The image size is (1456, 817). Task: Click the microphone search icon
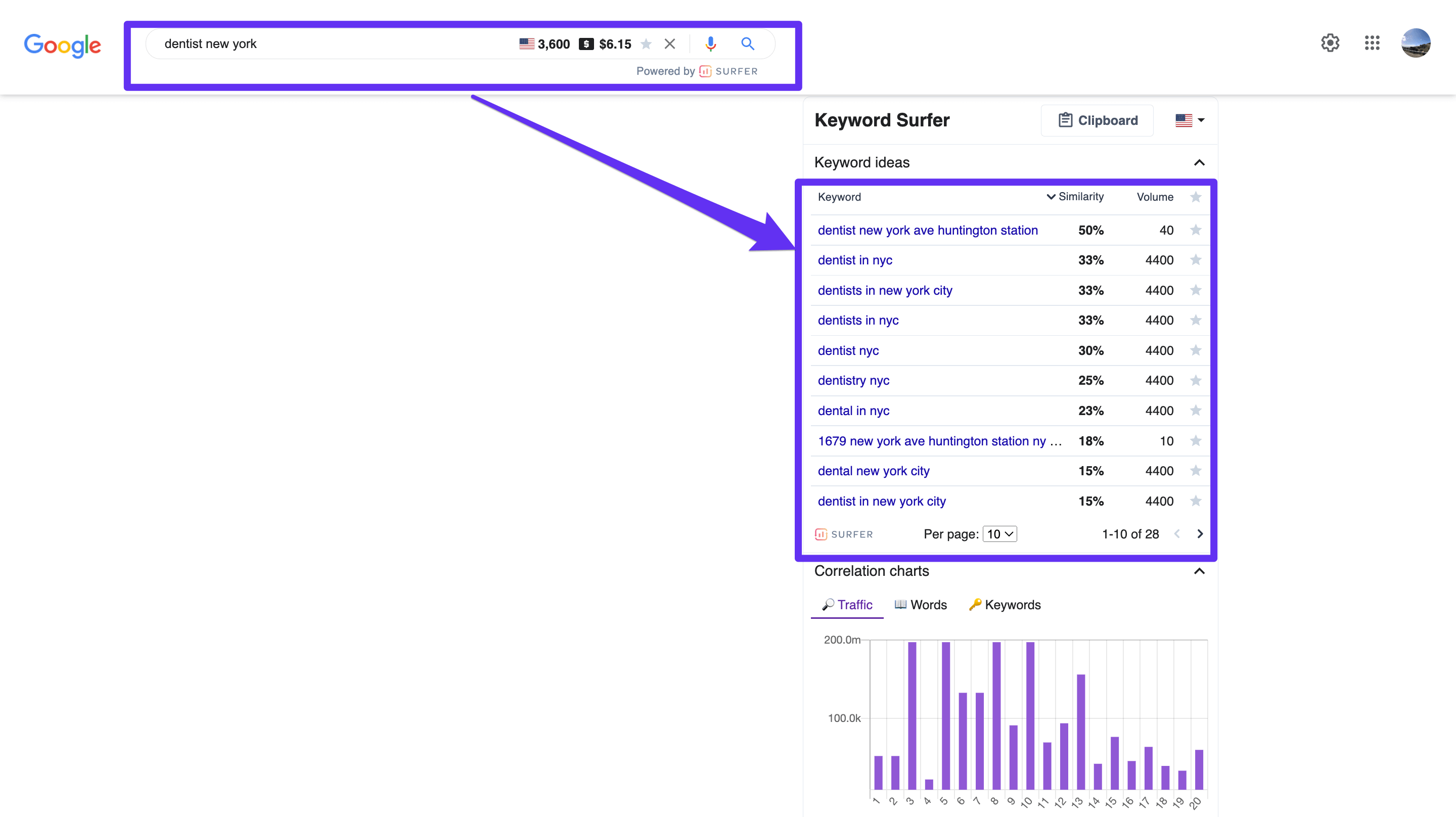[x=710, y=43]
